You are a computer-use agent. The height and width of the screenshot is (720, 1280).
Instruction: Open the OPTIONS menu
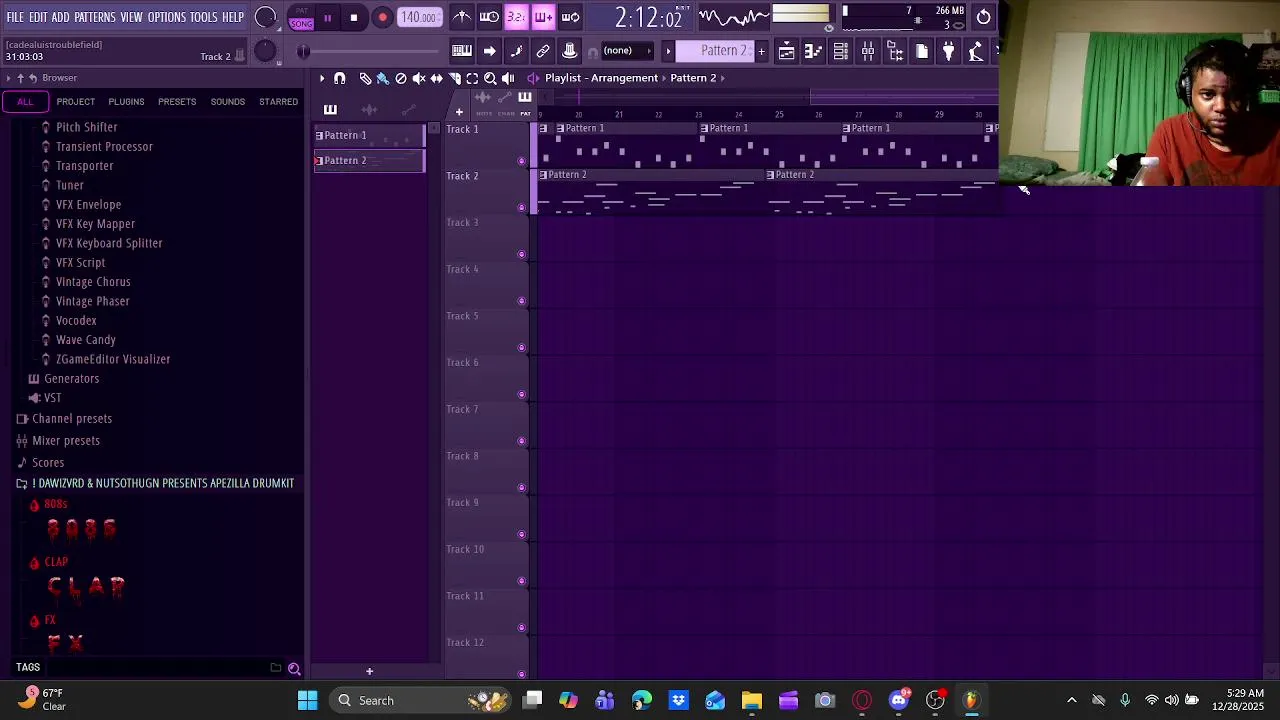pyautogui.click(x=167, y=17)
